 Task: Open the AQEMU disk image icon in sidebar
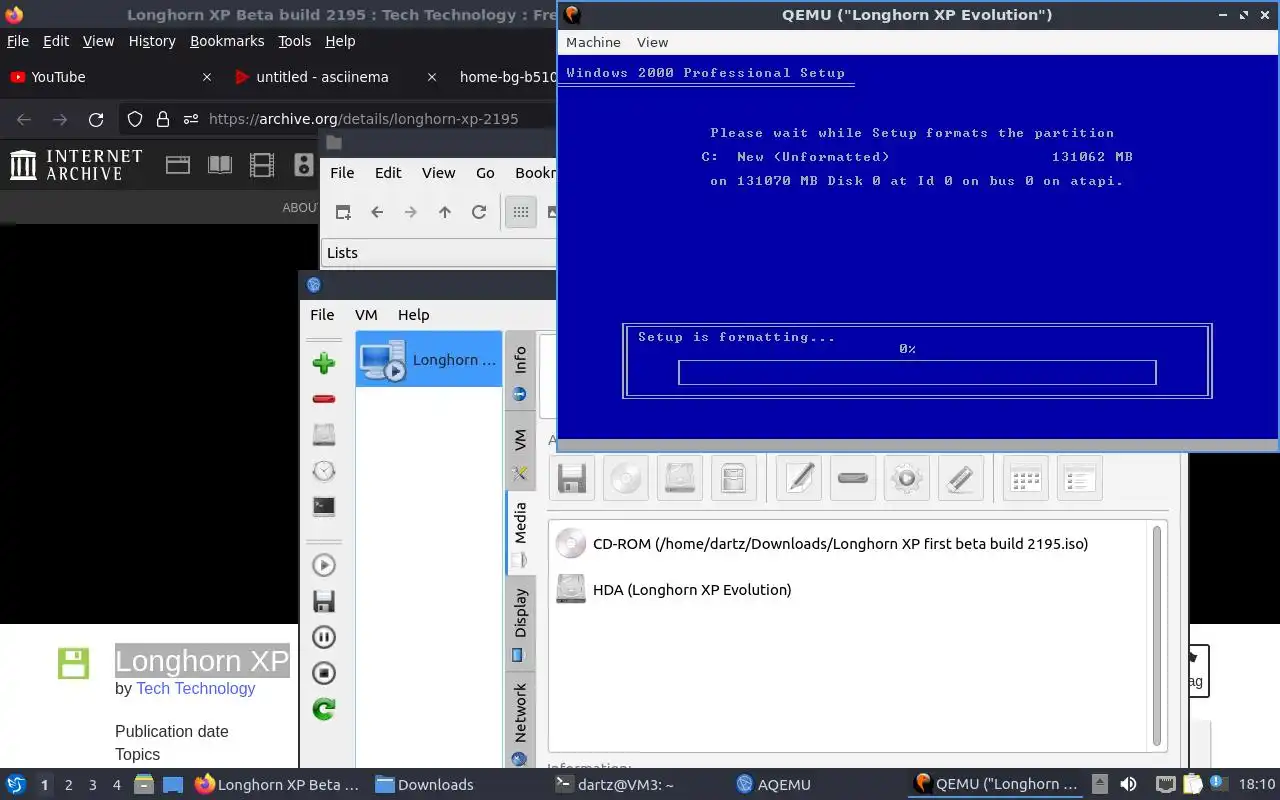pyautogui.click(x=323, y=435)
